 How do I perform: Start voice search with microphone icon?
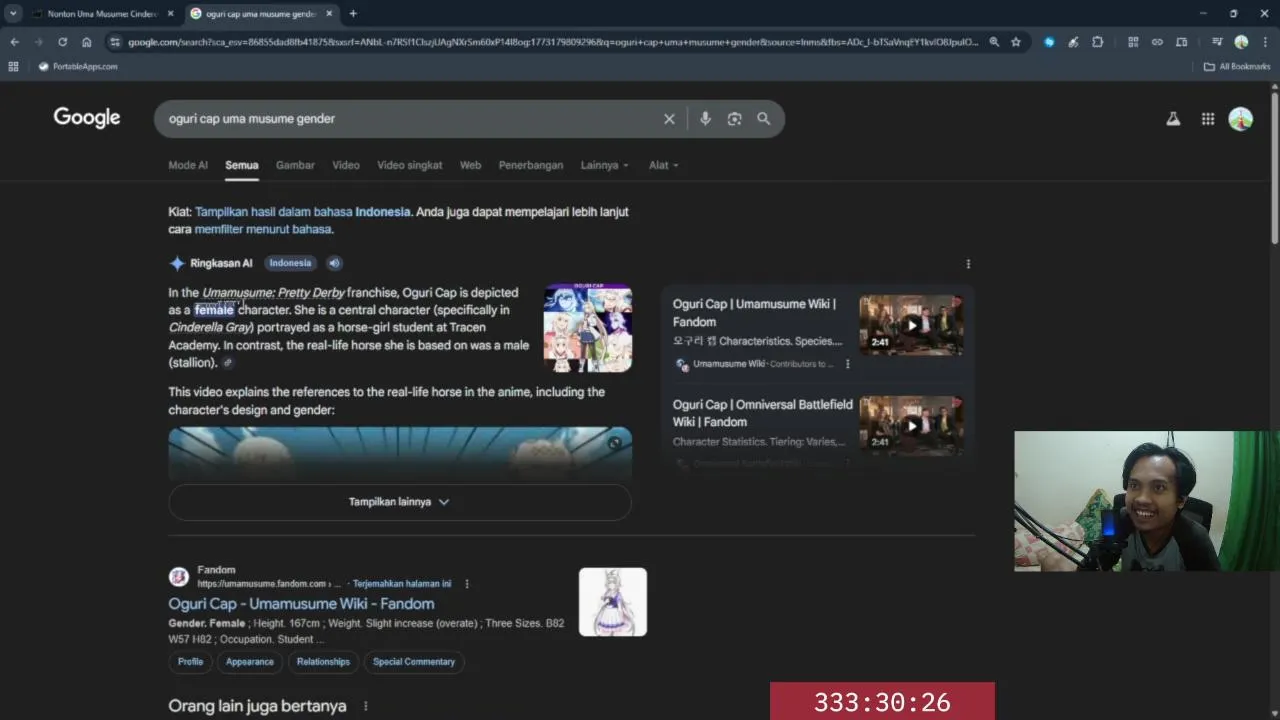tap(705, 119)
